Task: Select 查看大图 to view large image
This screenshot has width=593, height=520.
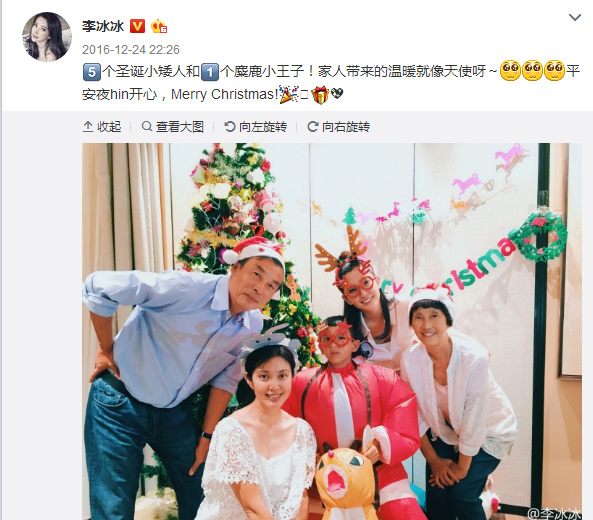Action: 172,127
